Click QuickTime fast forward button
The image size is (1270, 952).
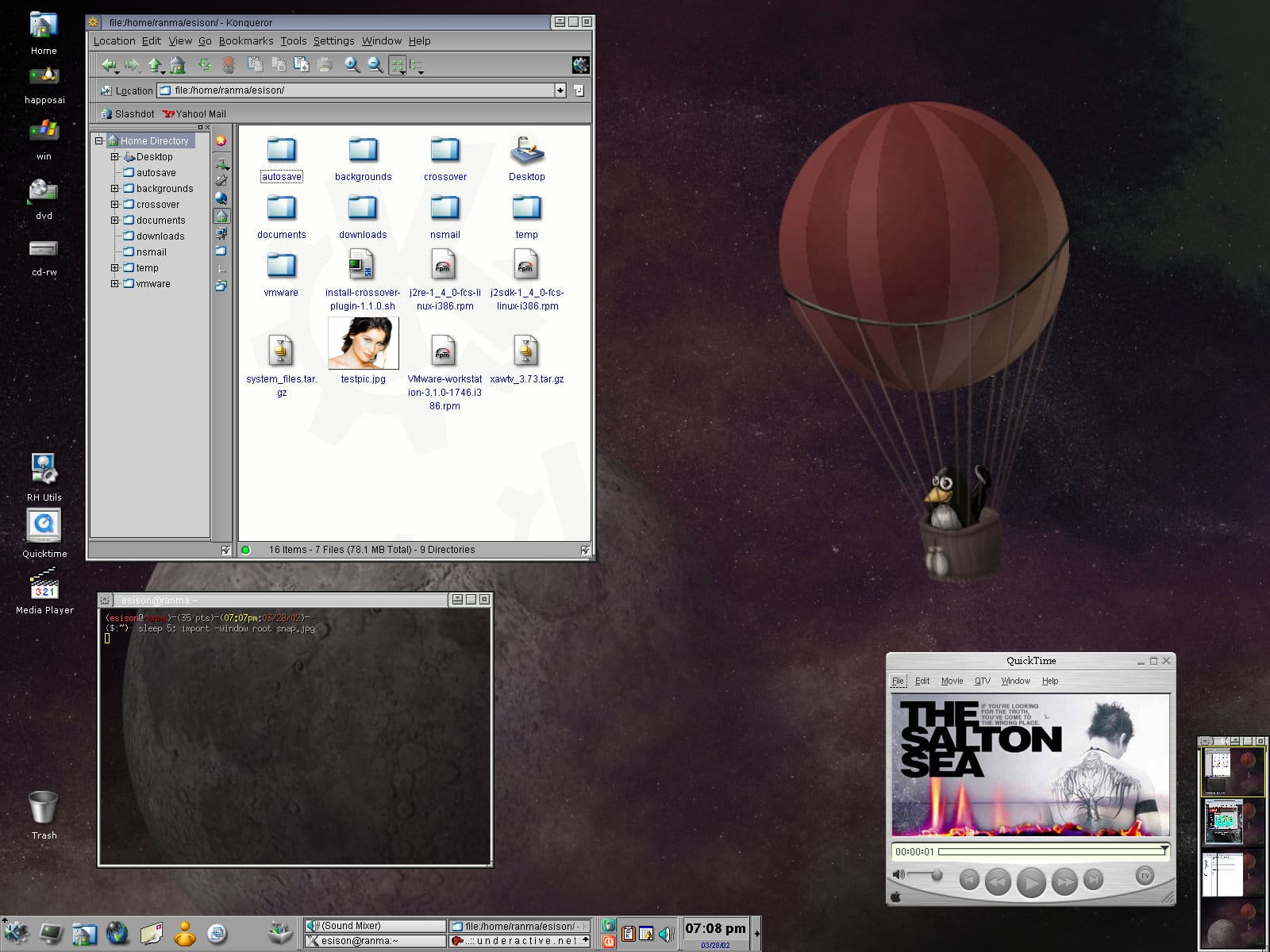tap(1064, 881)
